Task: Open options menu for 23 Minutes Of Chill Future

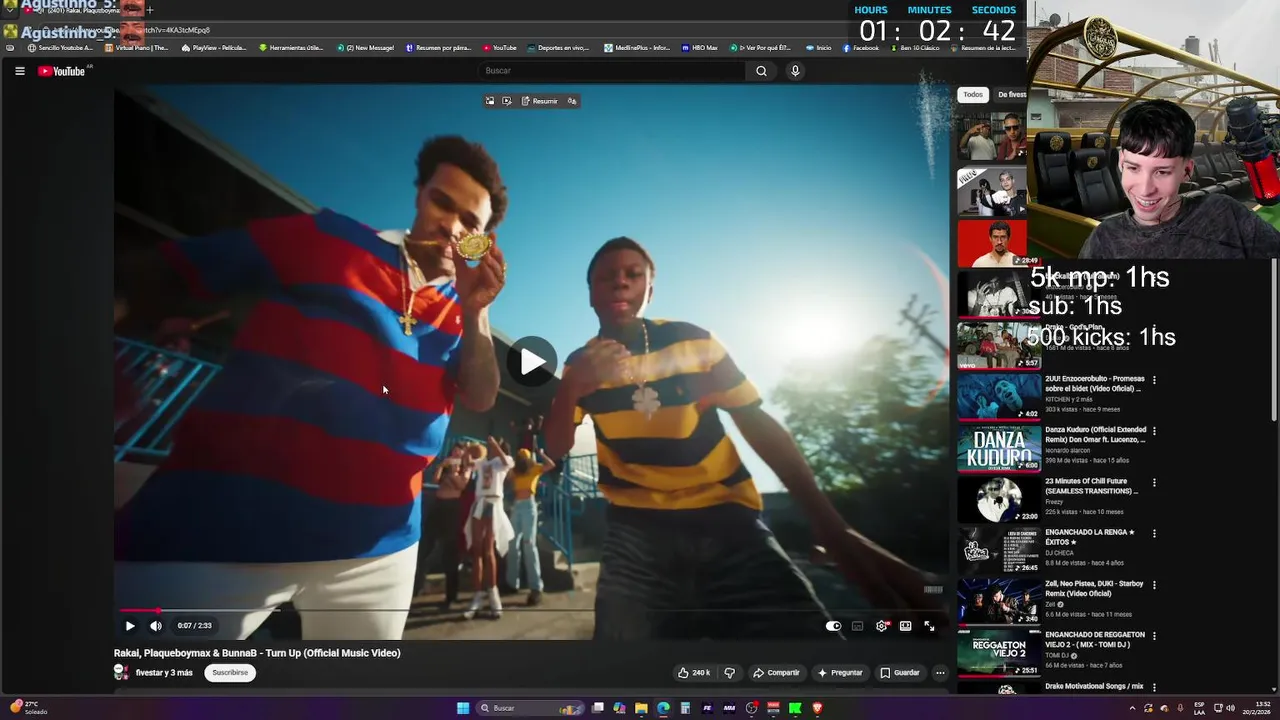Action: click(x=1154, y=482)
